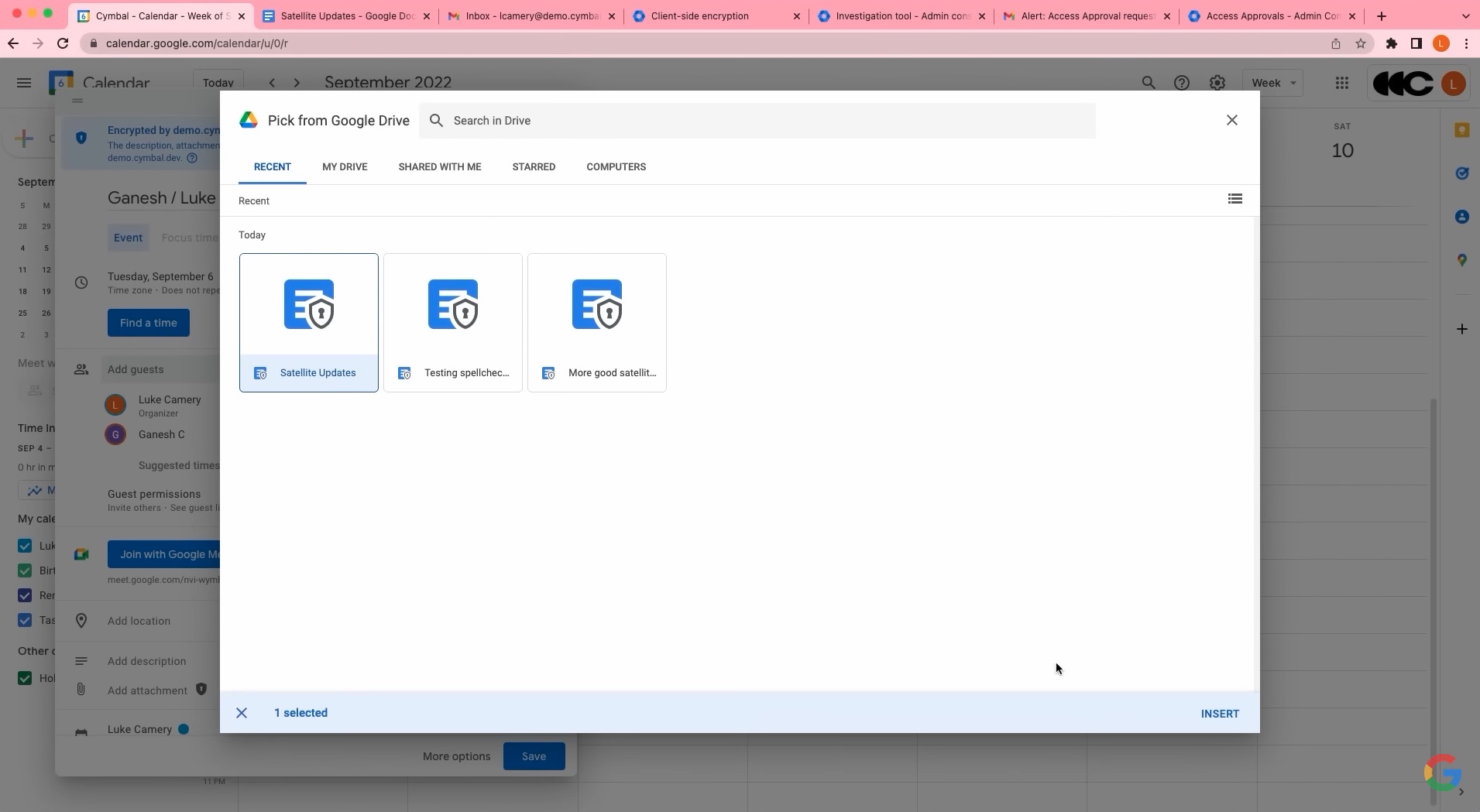The width and height of the screenshot is (1480, 812).
Task: Click Luke Camery's calendar color dot
Action: tap(184, 729)
